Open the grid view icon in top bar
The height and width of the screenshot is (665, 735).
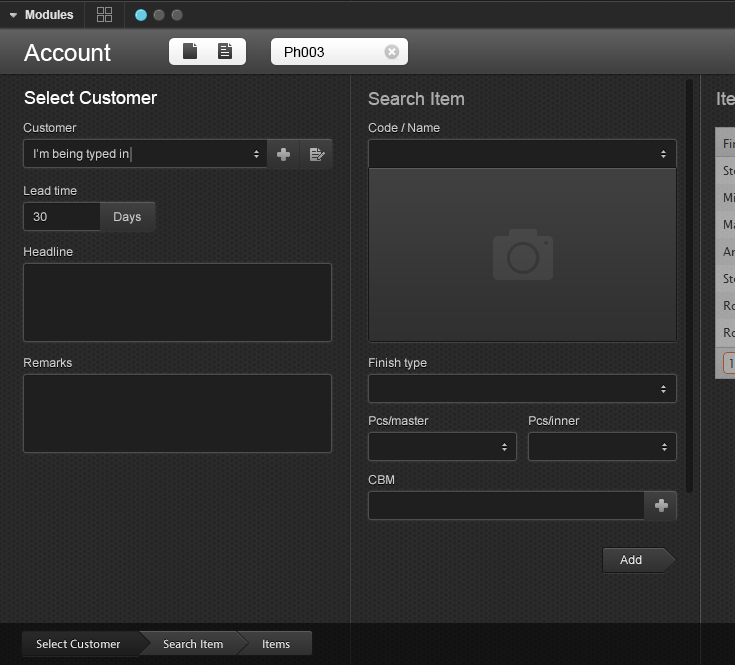point(104,15)
